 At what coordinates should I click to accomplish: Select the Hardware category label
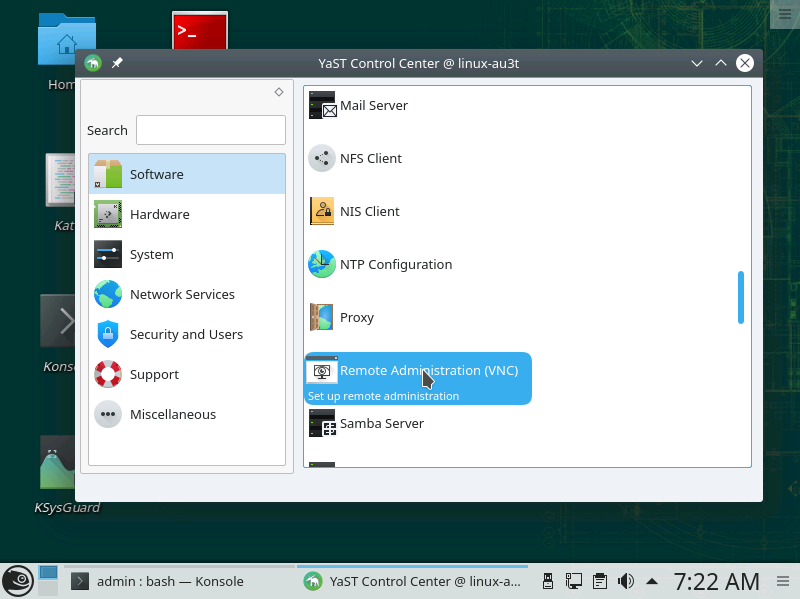pyautogui.click(x=160, y=214)
